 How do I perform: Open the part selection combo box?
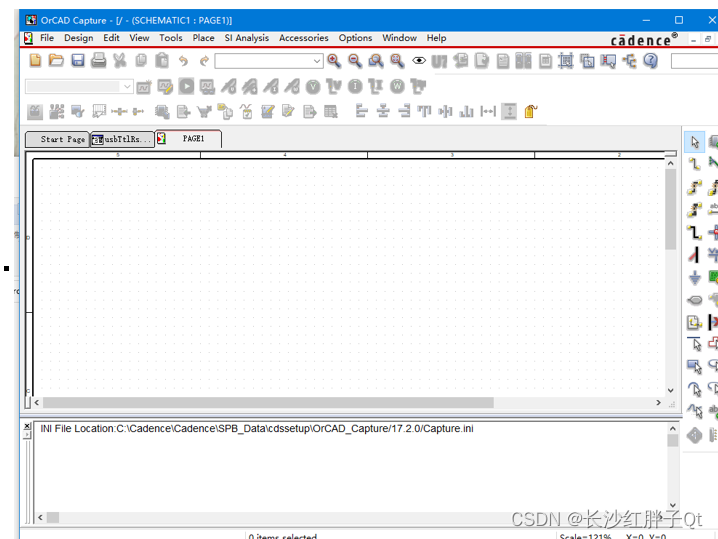(x=269, y=61)
